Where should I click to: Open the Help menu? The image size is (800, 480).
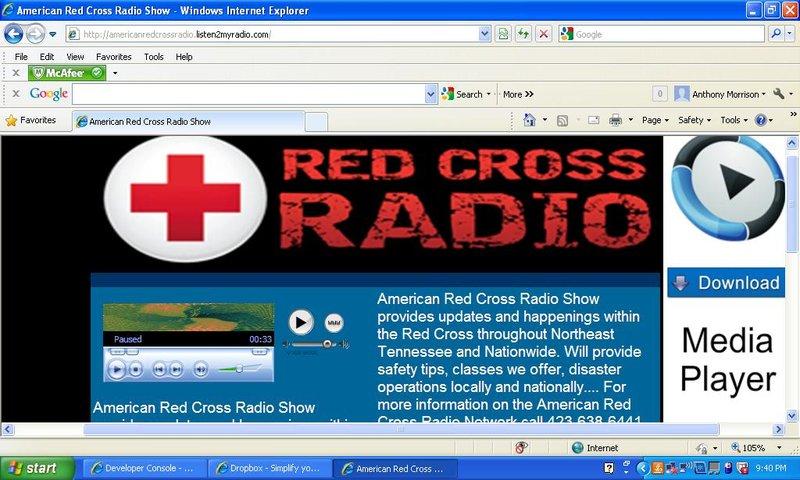click(x=184, y=57)
